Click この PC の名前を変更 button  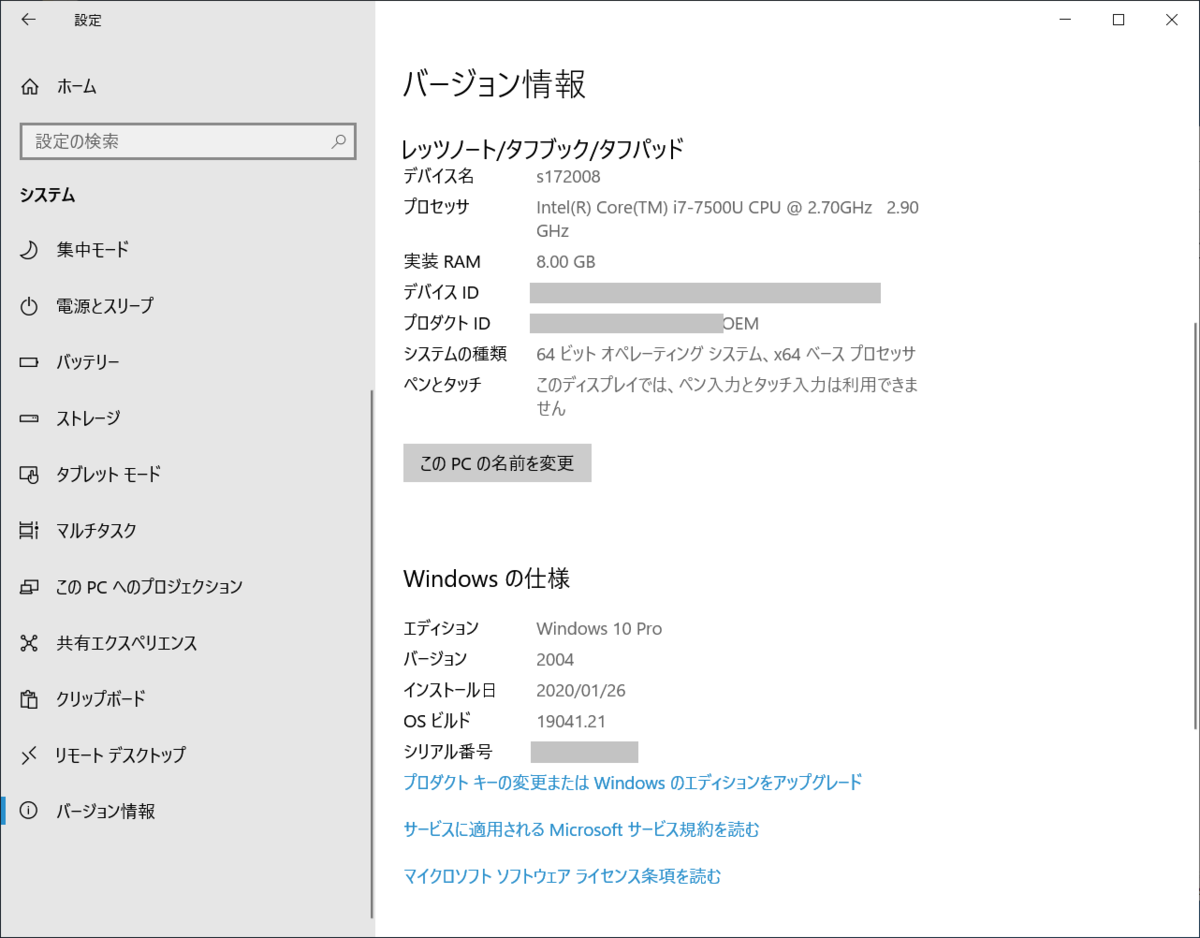(x=497, y=463)
